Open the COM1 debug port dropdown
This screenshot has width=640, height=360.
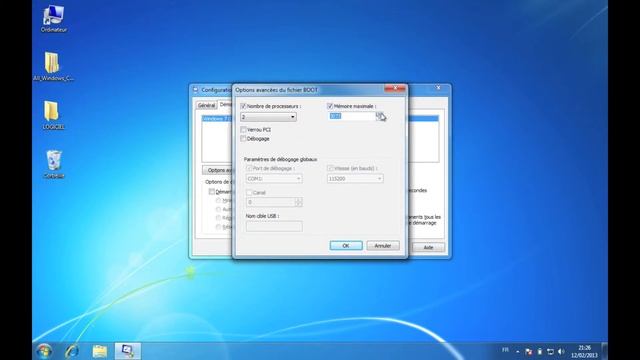click(x=274, y=179)
